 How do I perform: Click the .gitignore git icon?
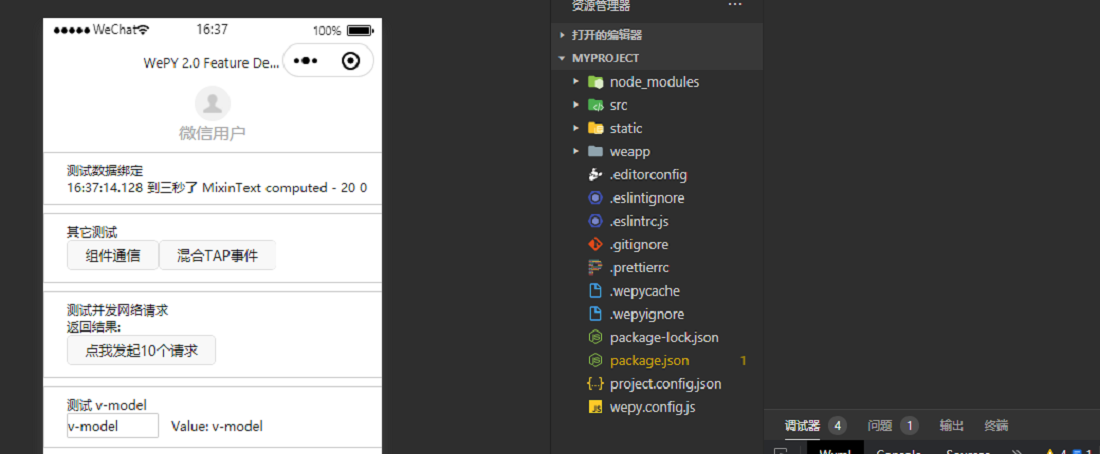tap(595, 245)
